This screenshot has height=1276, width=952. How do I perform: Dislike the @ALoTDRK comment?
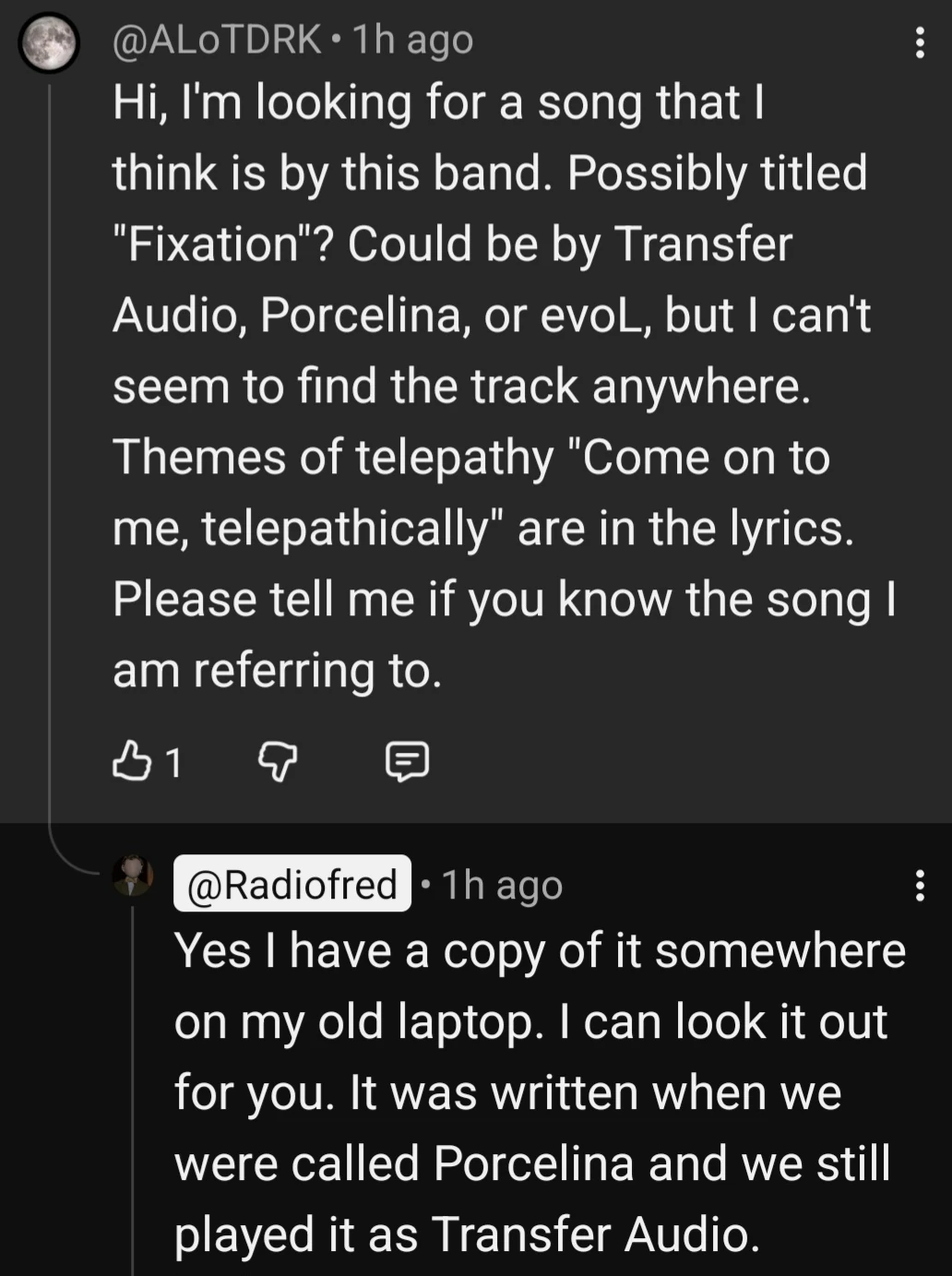pyautogui.click(x=277, y=761)
